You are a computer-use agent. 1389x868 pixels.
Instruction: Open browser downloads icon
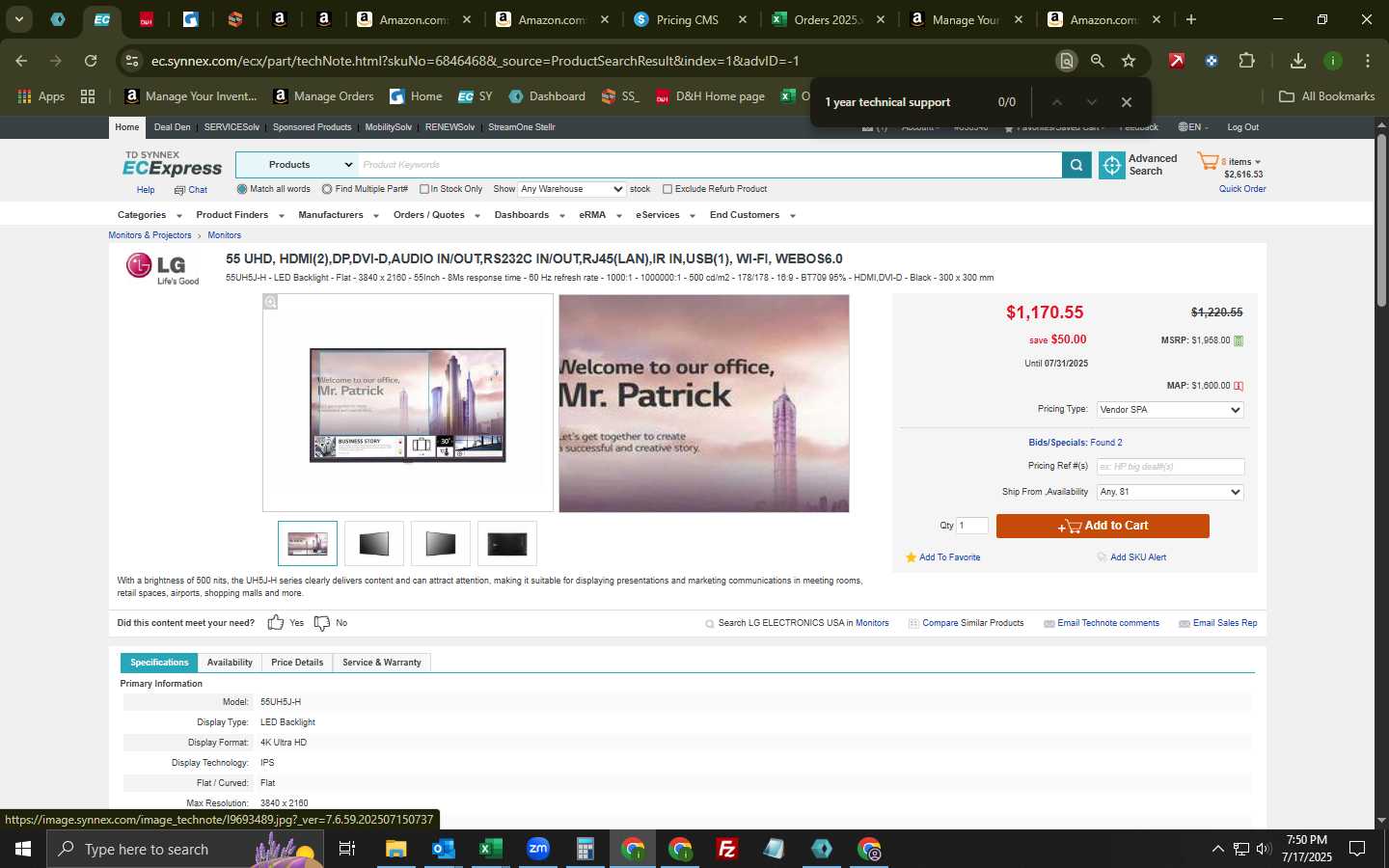[x=1298, y=61]
